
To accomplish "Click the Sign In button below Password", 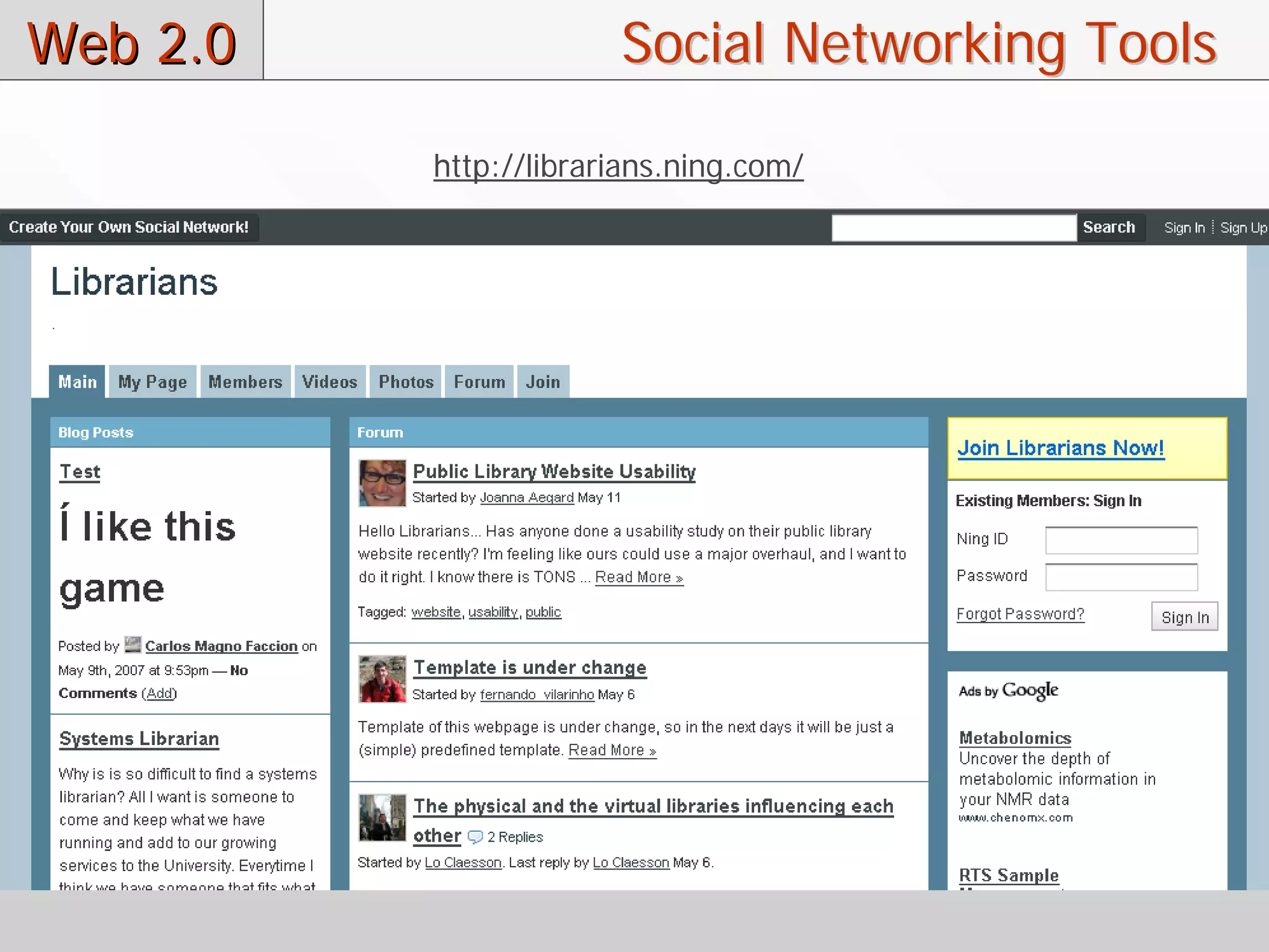I will click(x=1184, y=617).
